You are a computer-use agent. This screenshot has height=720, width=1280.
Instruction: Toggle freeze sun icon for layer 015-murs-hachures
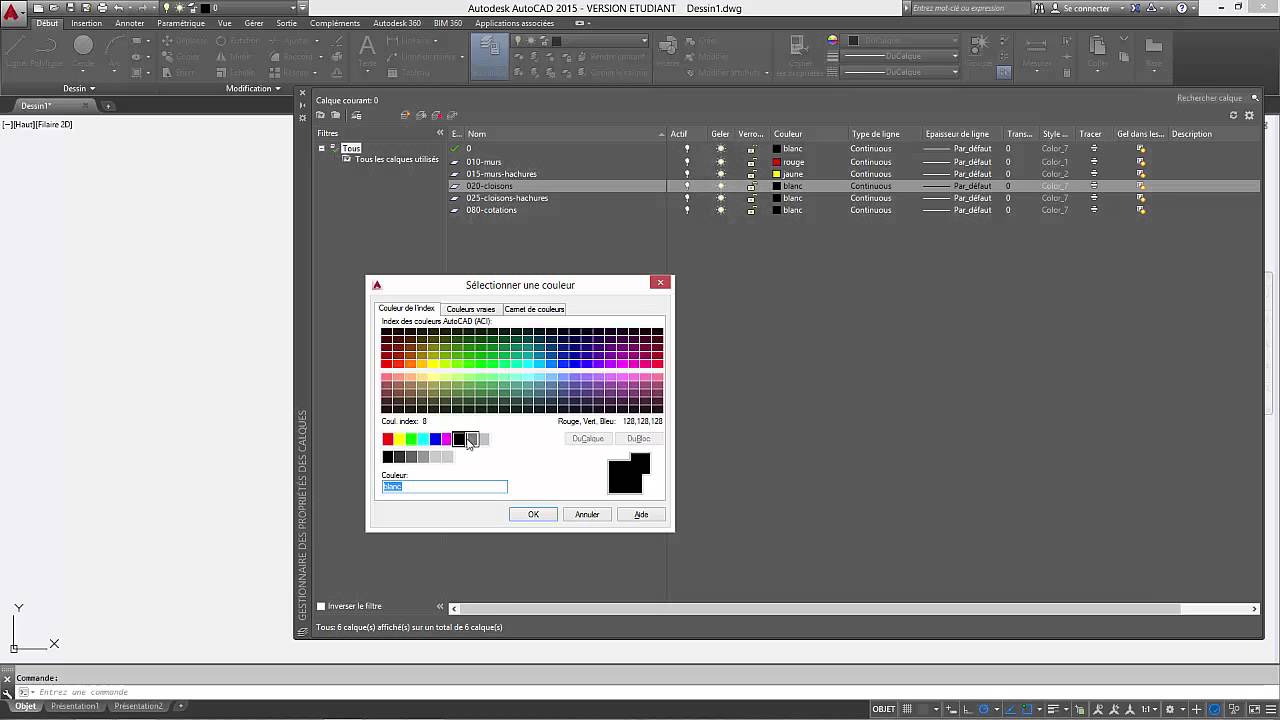pyautogui.click(x=720, y=174)
